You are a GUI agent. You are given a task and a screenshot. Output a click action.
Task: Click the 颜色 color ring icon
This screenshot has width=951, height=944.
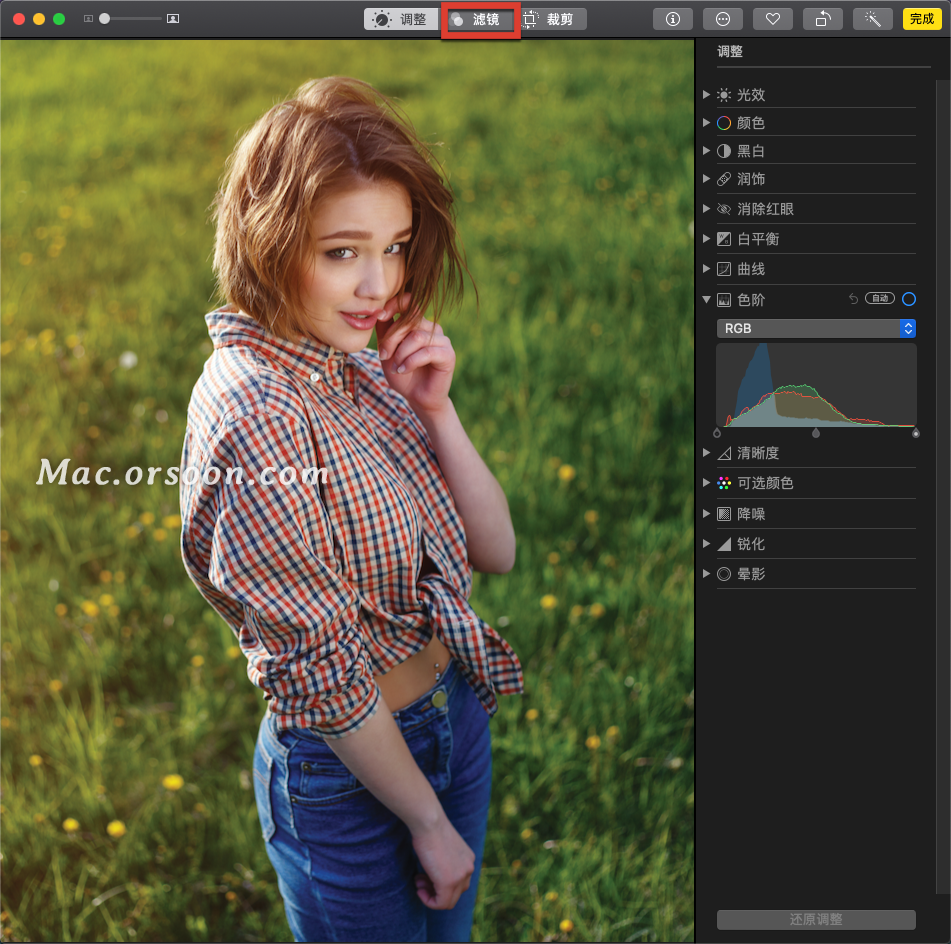point(724,123)
